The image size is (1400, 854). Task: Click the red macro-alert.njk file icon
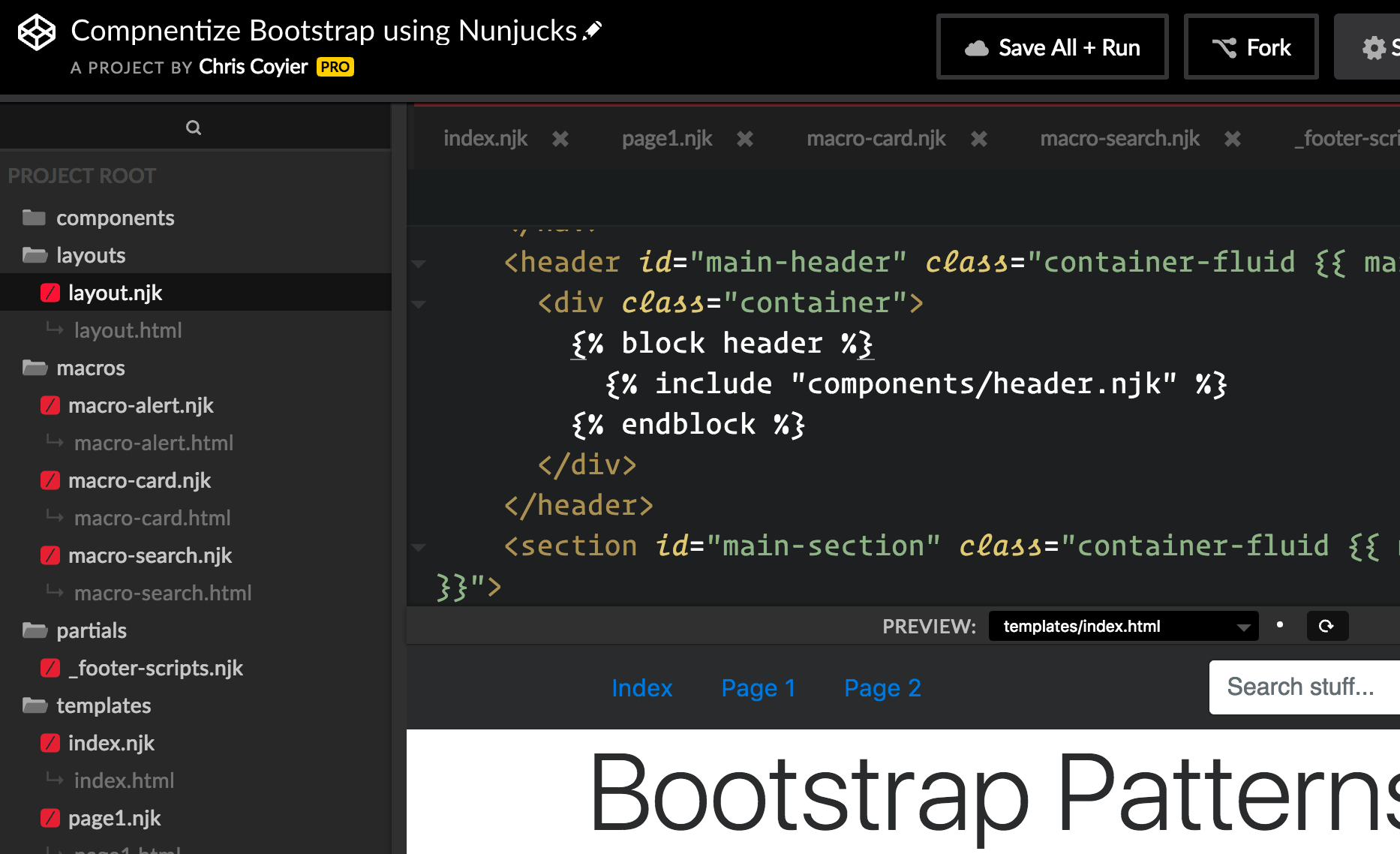(x=50, y=405)
